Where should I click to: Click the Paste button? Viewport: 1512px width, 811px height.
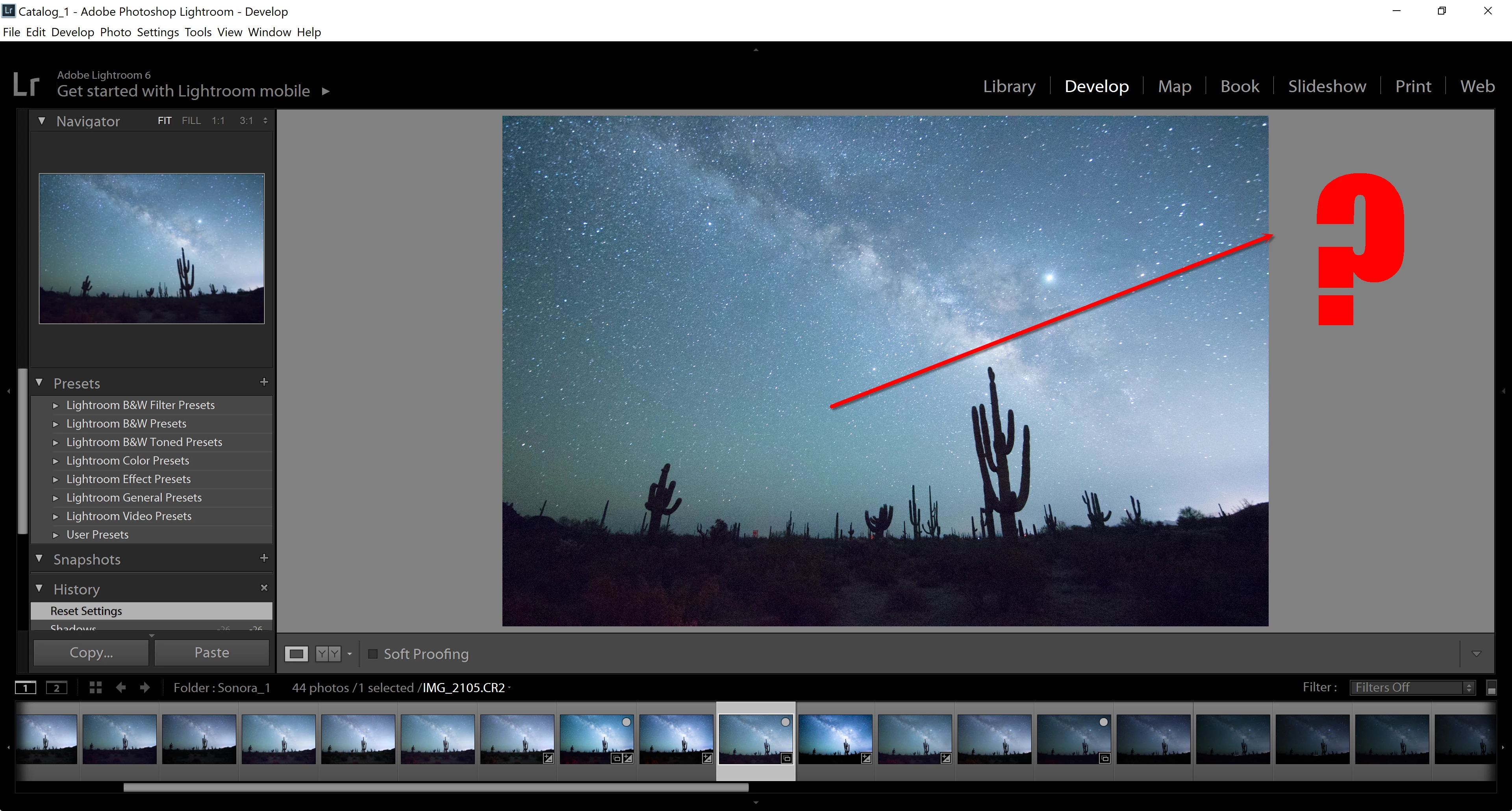(211, 653)
